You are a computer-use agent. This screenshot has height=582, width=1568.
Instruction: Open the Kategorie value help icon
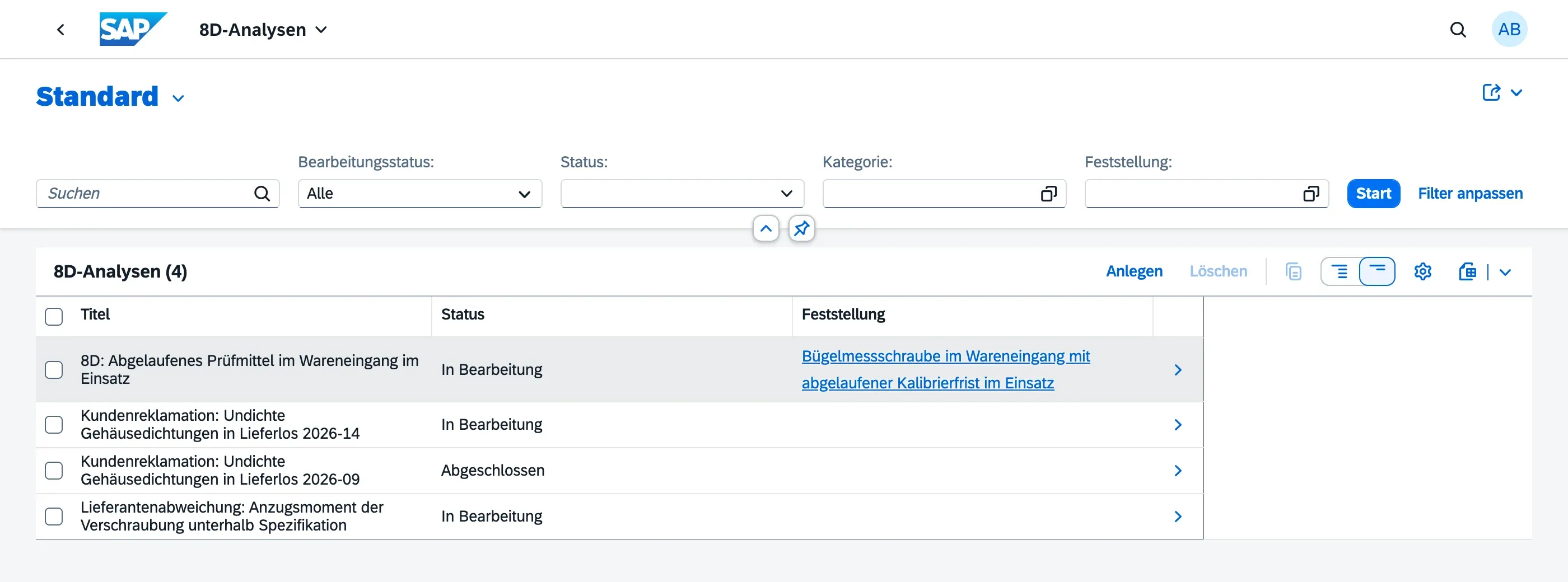click(x=1048, y=194)
